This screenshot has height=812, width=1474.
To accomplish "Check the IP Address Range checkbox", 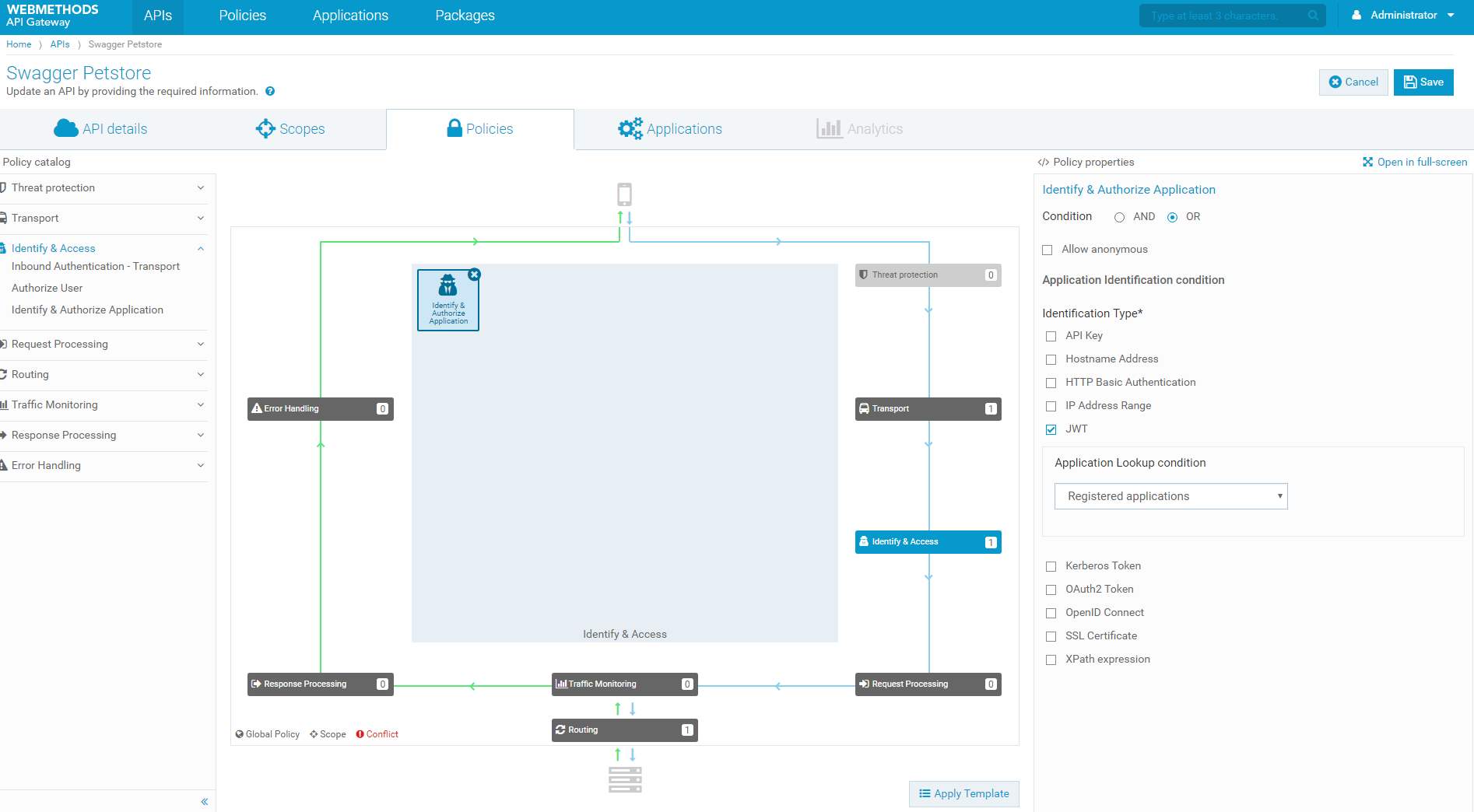I will point(1051,407).
